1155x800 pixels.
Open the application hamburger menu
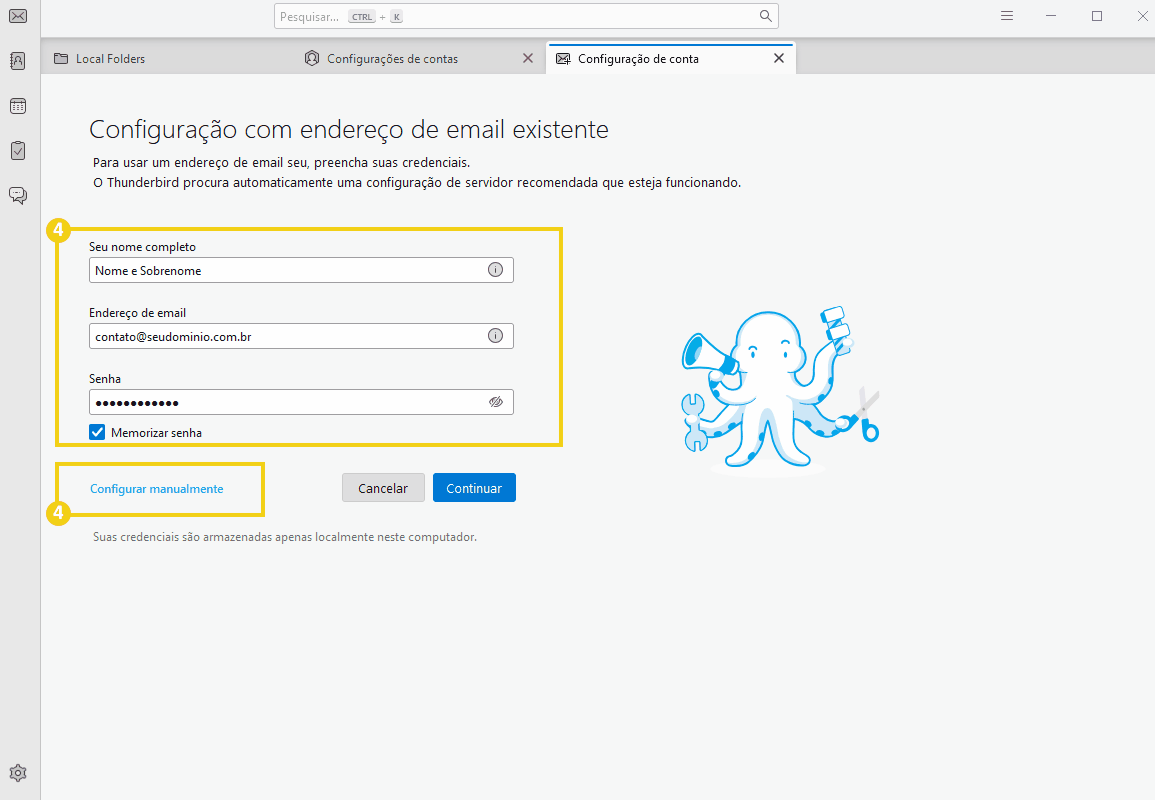pos(1006,16)
